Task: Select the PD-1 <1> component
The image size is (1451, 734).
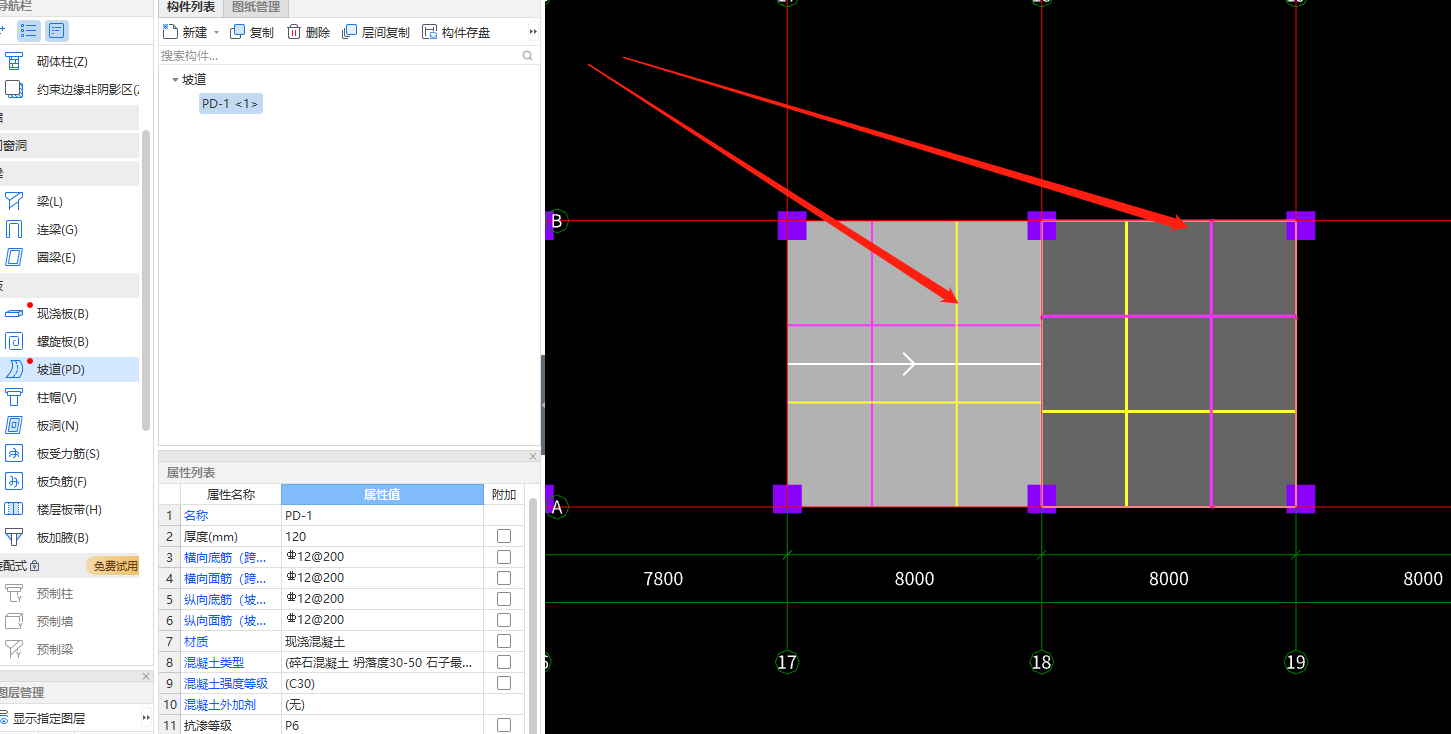Action: coord(231,104)
